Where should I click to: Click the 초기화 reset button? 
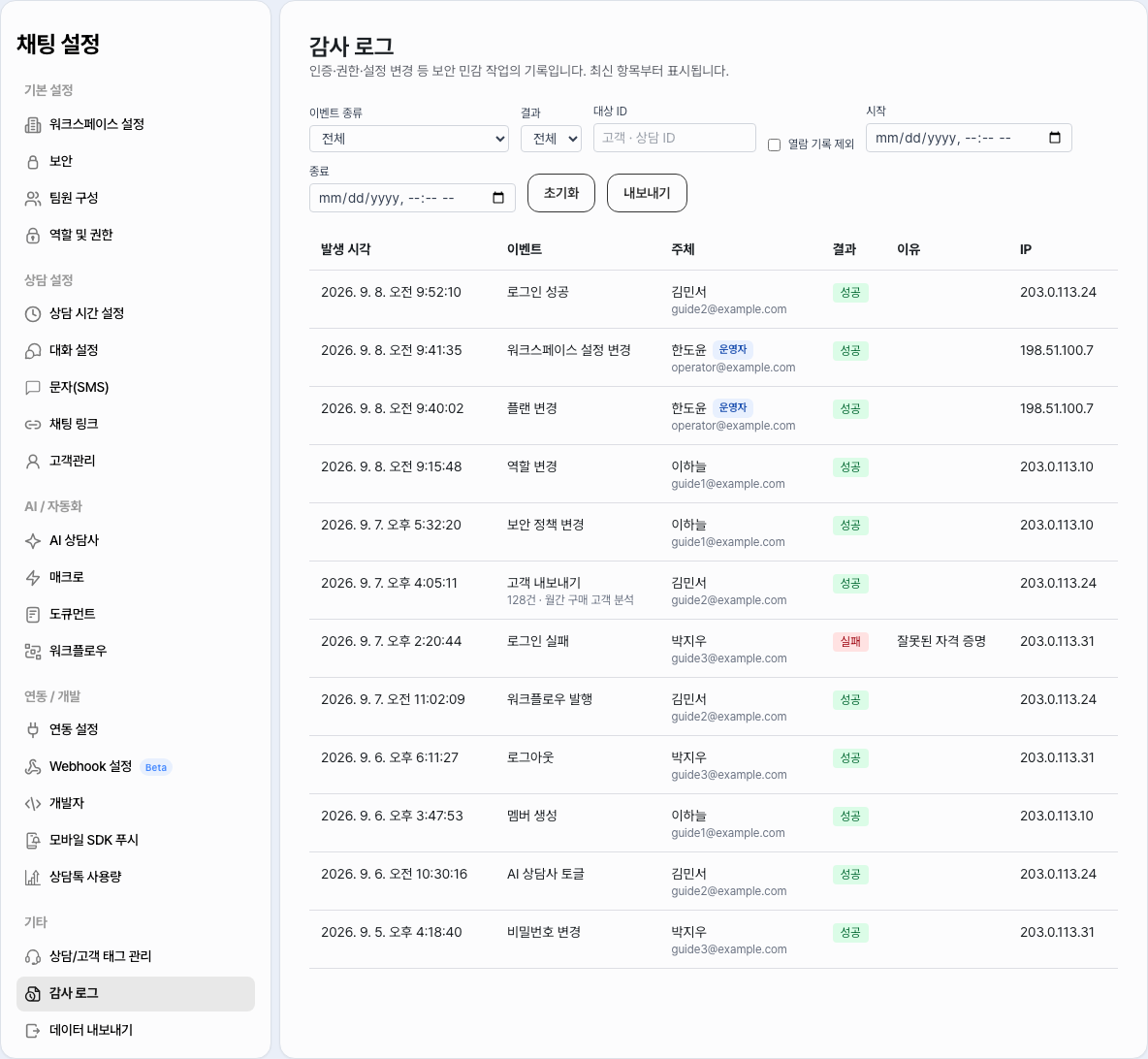[561, 193]
